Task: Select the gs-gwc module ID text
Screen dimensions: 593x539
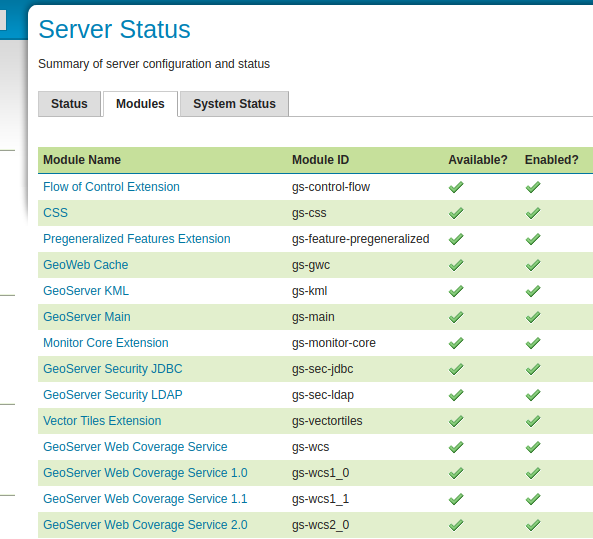Action: tap(311, 265)
